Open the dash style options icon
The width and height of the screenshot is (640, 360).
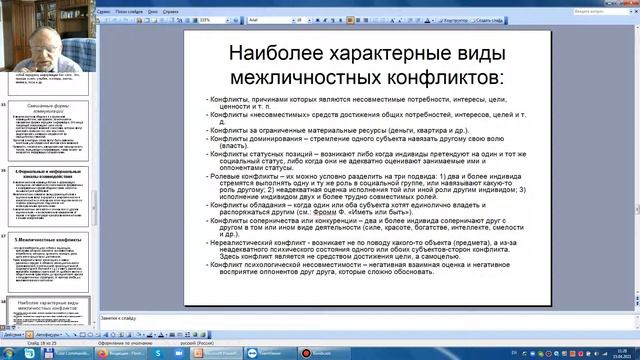[180, 335]
